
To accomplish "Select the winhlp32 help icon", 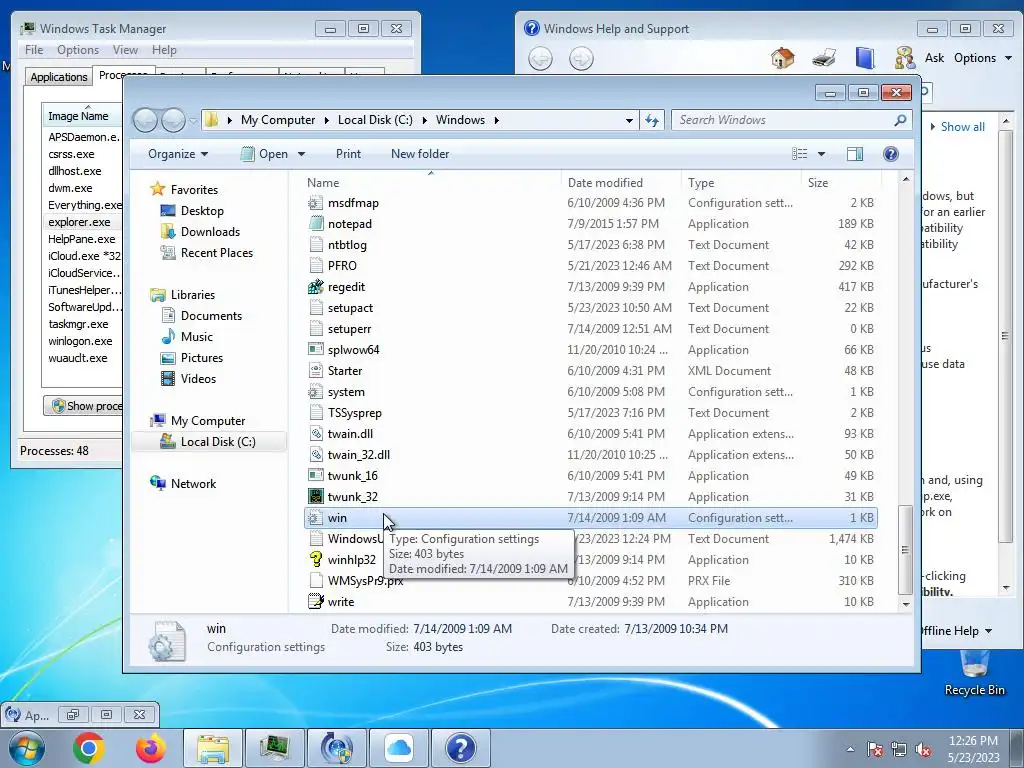I will coord(316,560).
